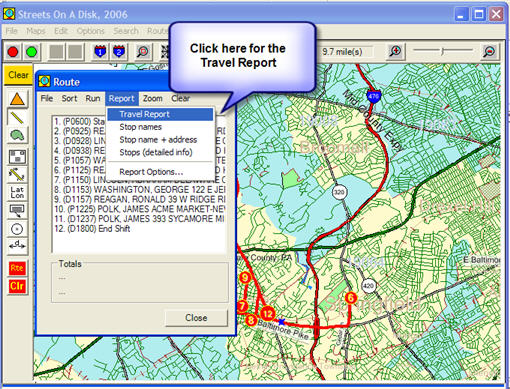The height and width of the screenshot is (389, 510).
Task: Choose the green area shape tool
Action: (17, 135)
